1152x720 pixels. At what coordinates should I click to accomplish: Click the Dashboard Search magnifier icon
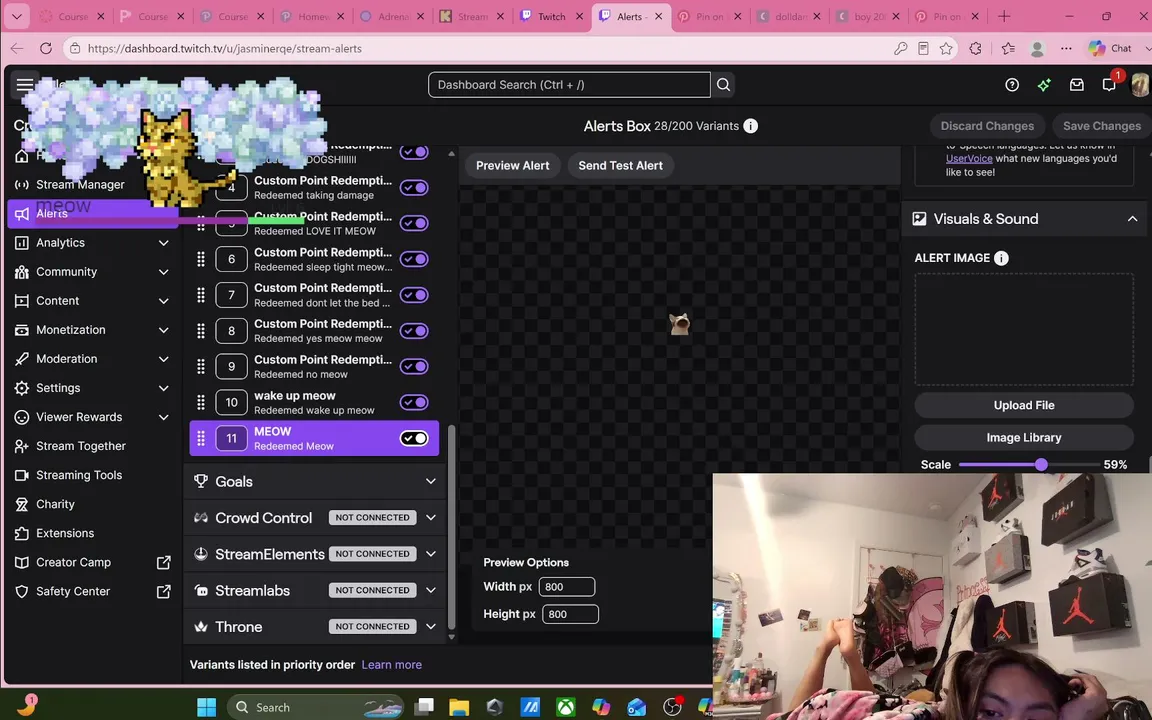pyautogui.click(x=723, y=84)
